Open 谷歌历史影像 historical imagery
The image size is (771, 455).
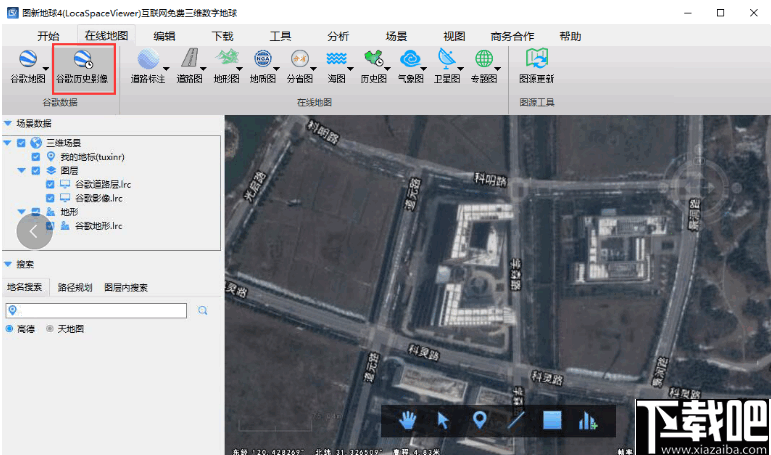tap(82, 66)
